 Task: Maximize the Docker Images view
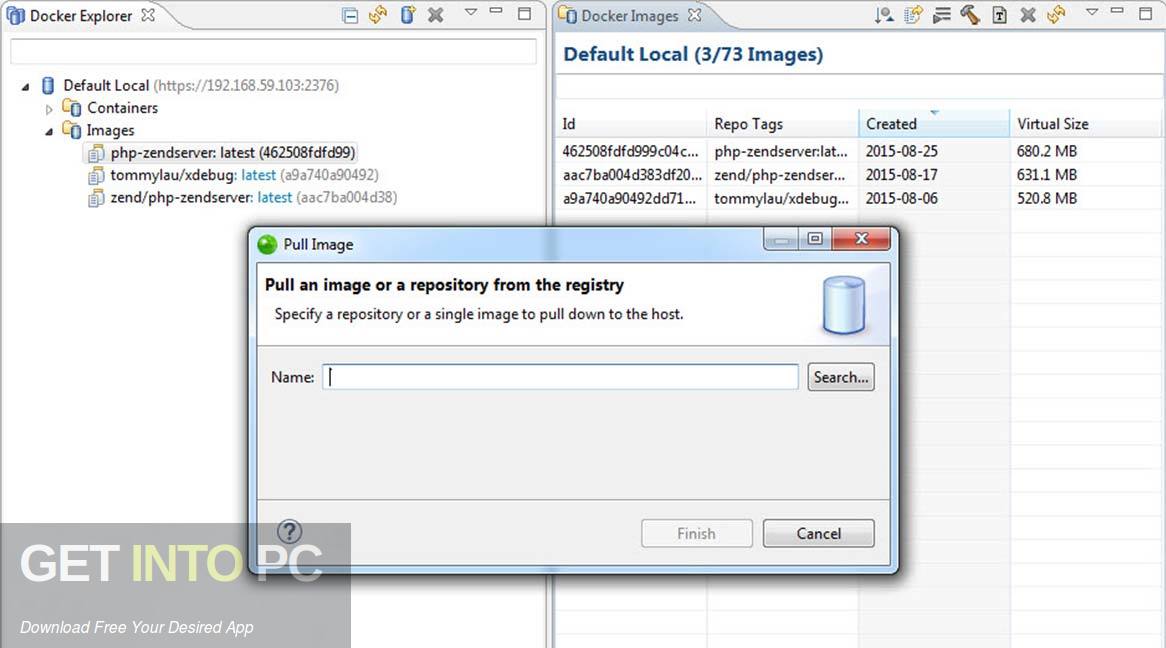pyautogui.click(x=1145, y=13)
